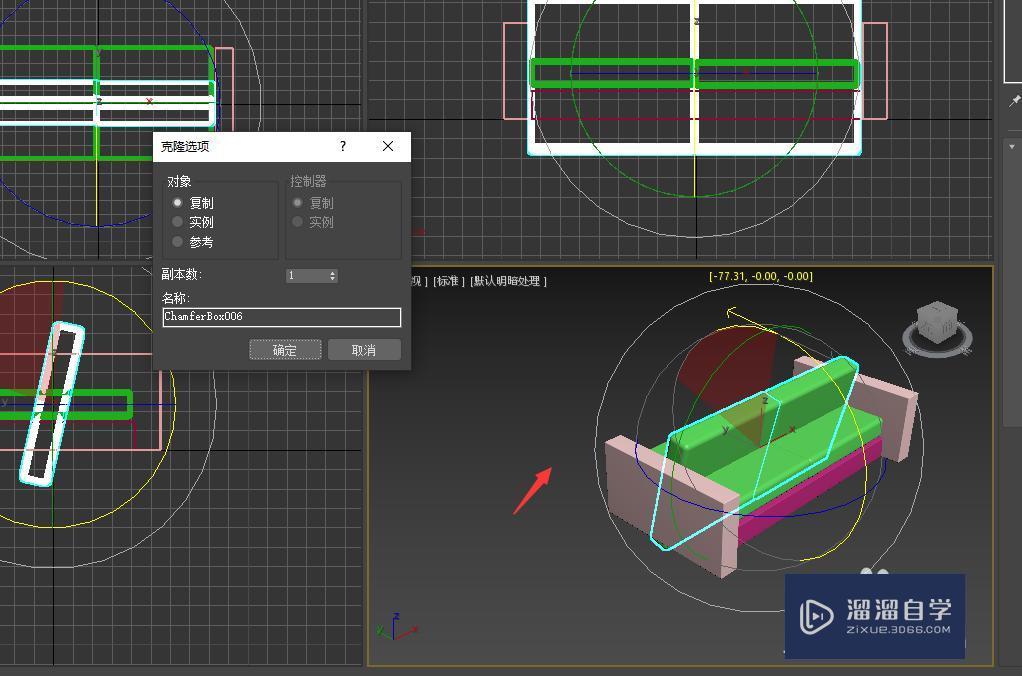
Task: Click the help question mark in the clone dialog
Action: click(343, 146)
